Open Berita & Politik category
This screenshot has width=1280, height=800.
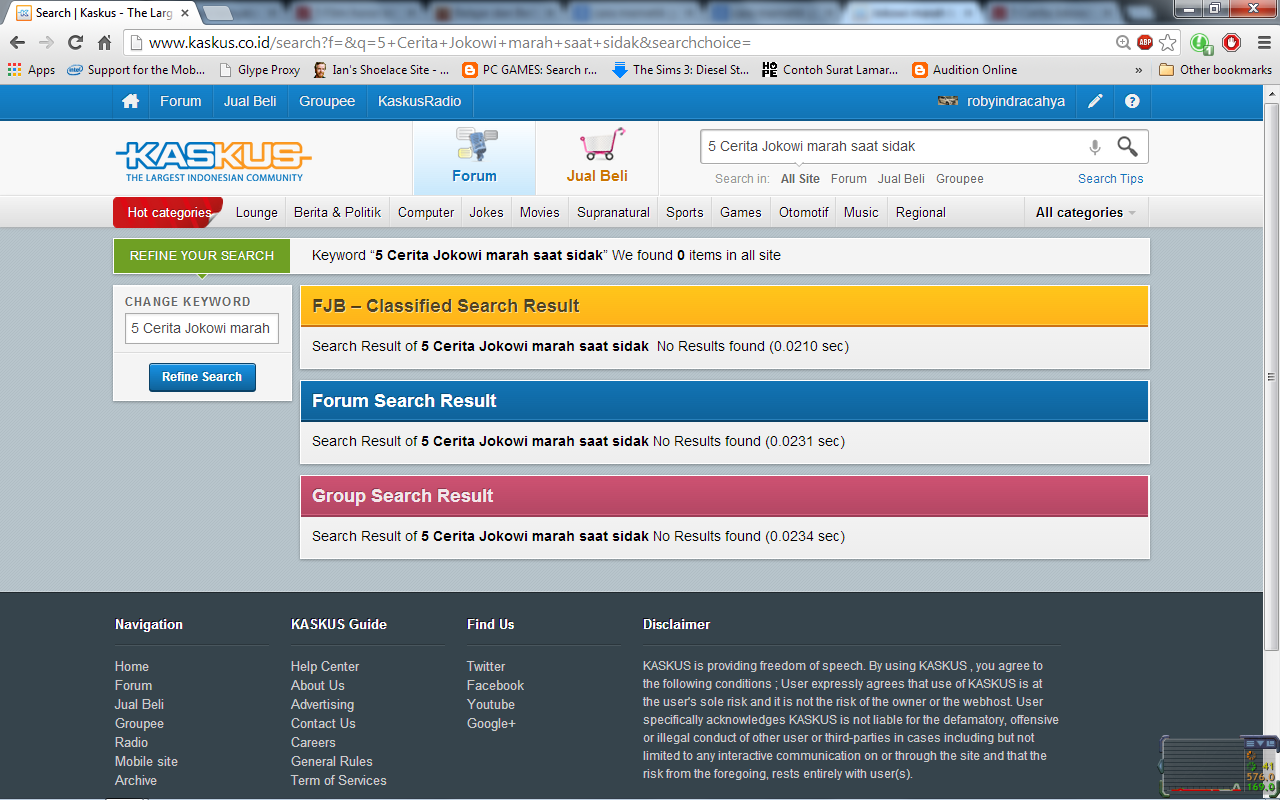click(338, 212)
